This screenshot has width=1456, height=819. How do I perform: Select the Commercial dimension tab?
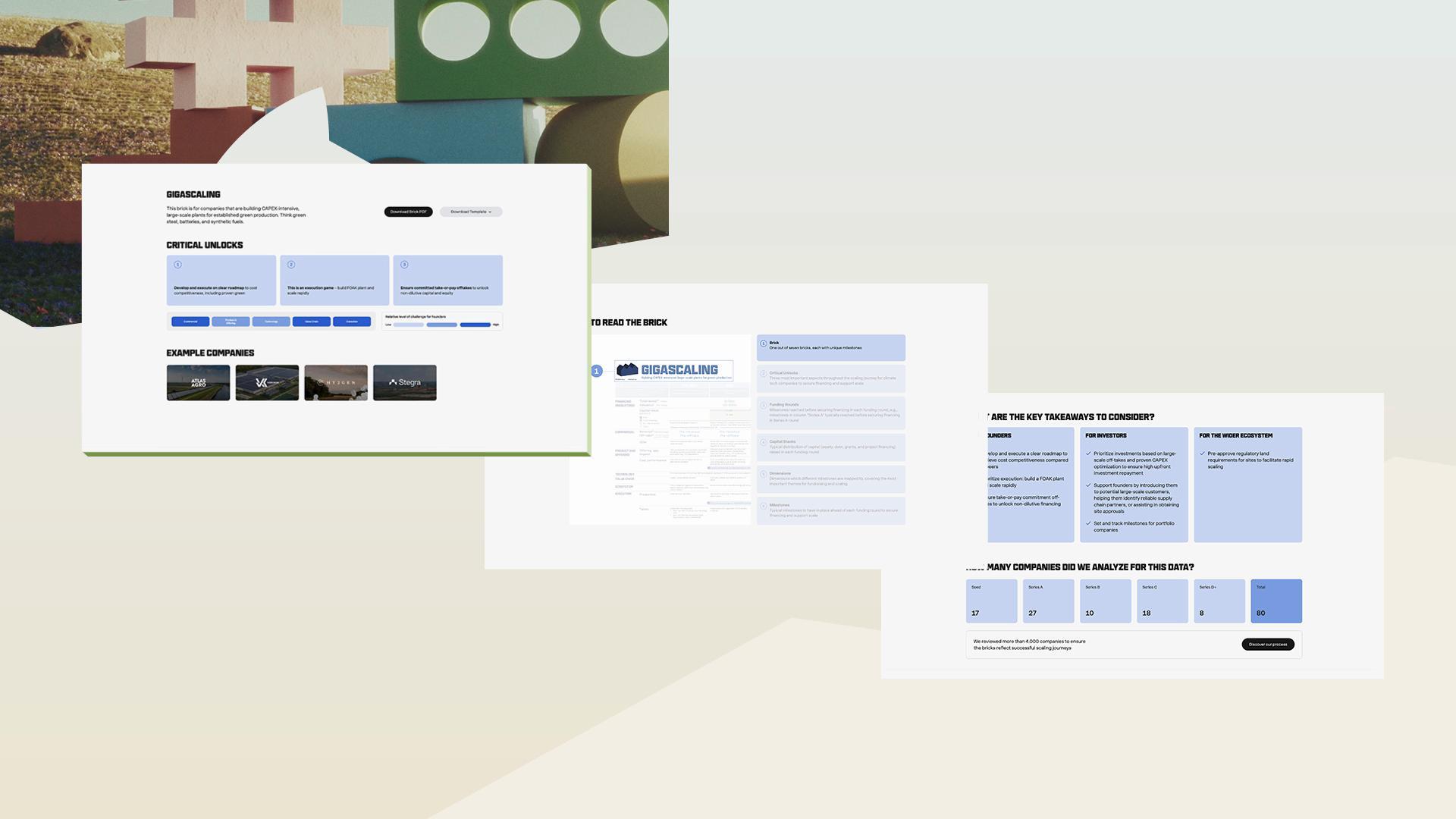click(190, 322)
